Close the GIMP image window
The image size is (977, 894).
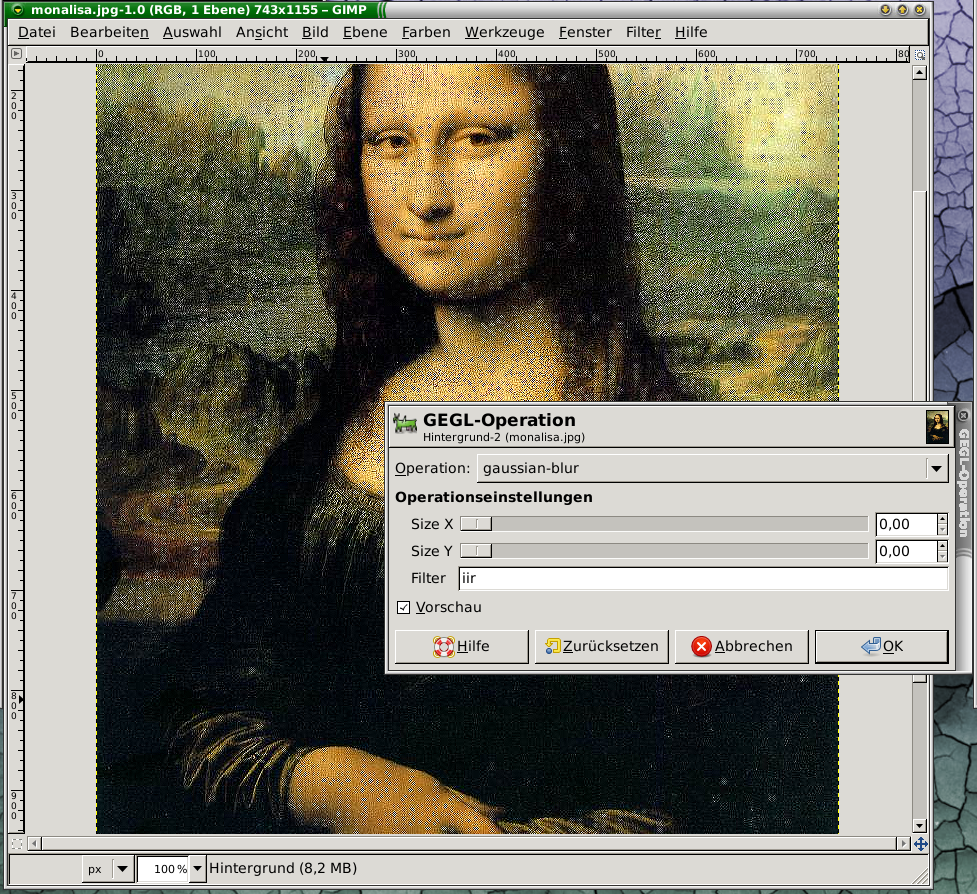919,9
